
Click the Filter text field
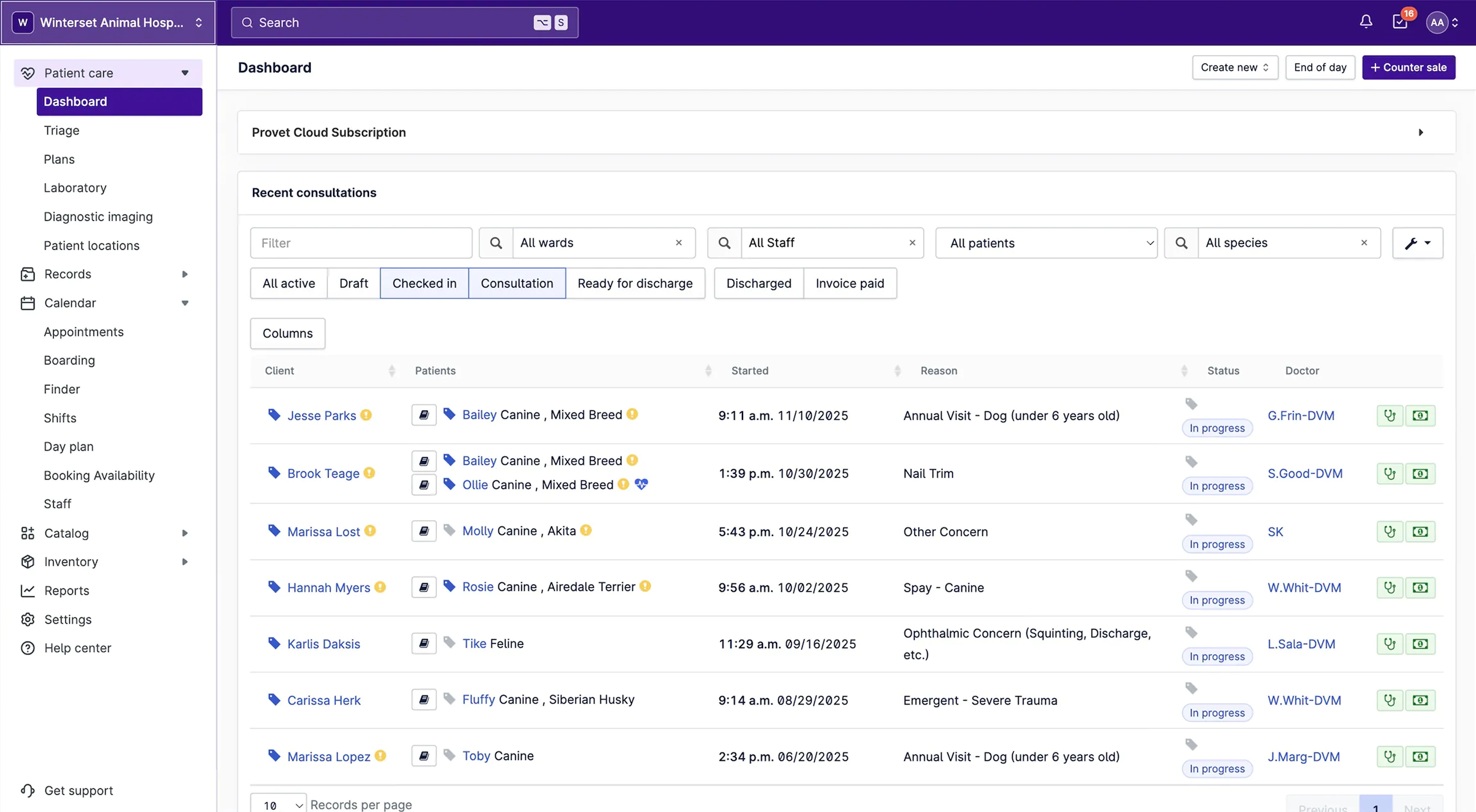click(361, 243)
